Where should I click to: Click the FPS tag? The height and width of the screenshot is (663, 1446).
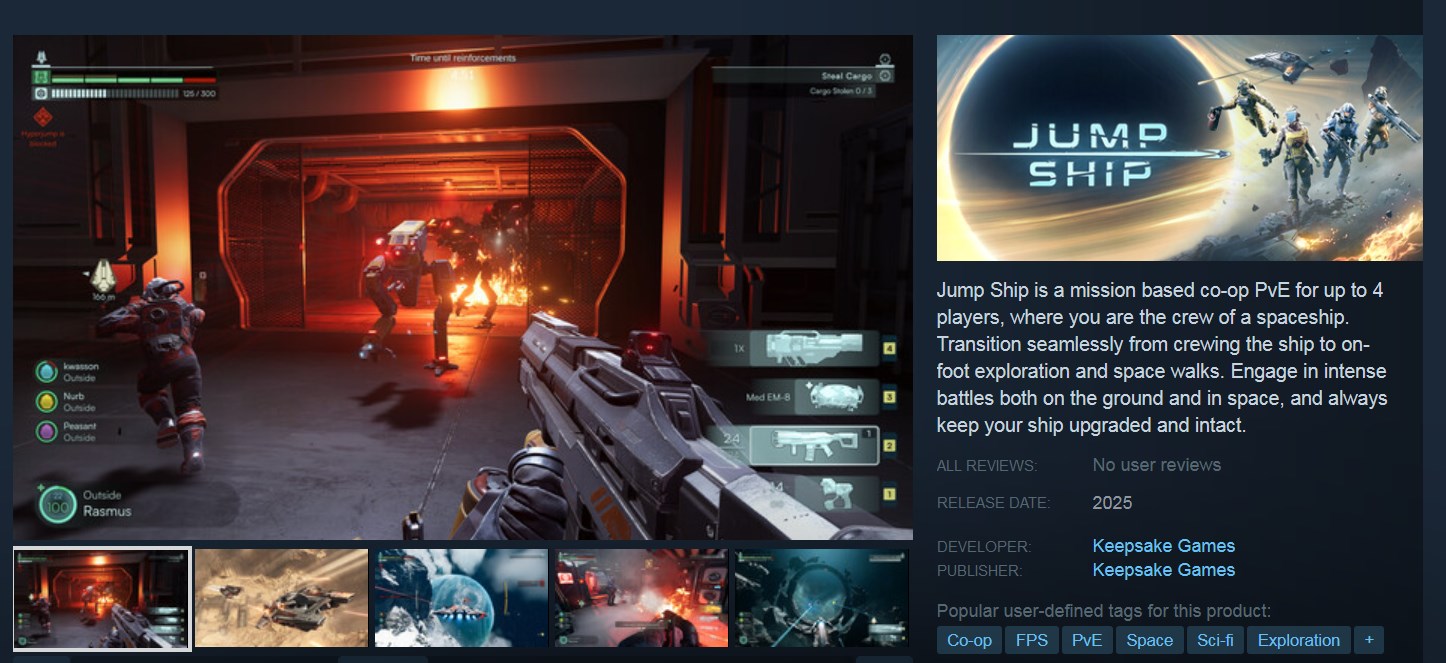pos(1031,641)
